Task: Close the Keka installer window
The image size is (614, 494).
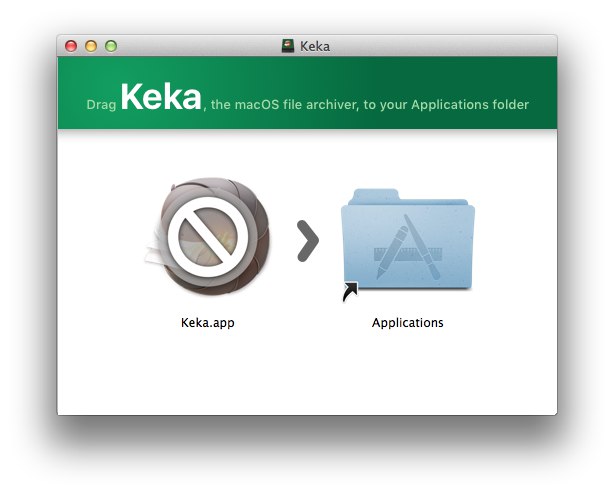Action: click(x=71, y=46)
